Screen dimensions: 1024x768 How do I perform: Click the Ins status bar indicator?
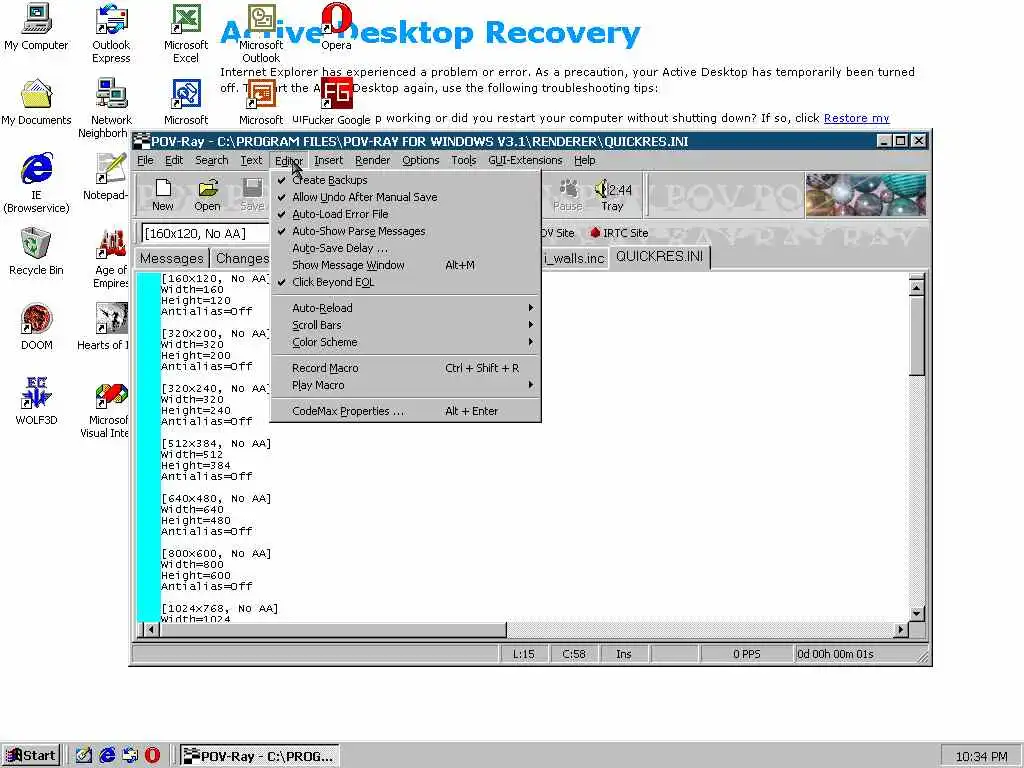point(624,654)
